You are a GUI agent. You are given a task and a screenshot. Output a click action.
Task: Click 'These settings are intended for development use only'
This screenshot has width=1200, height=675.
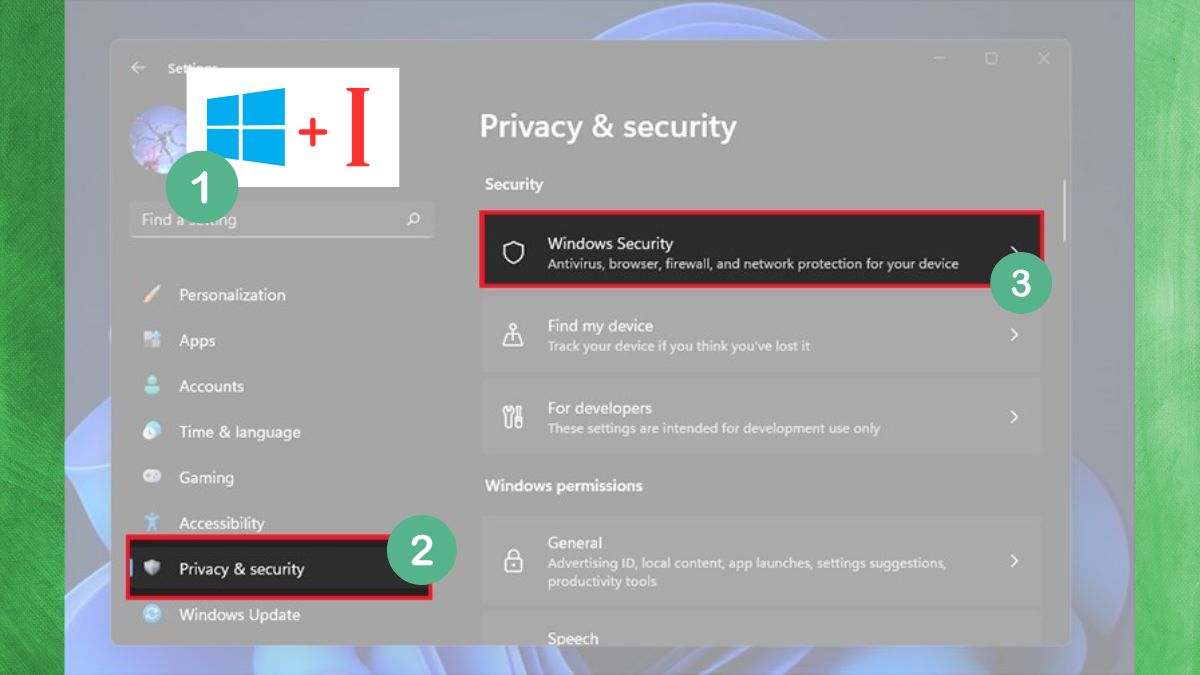(x=714, y=428)
